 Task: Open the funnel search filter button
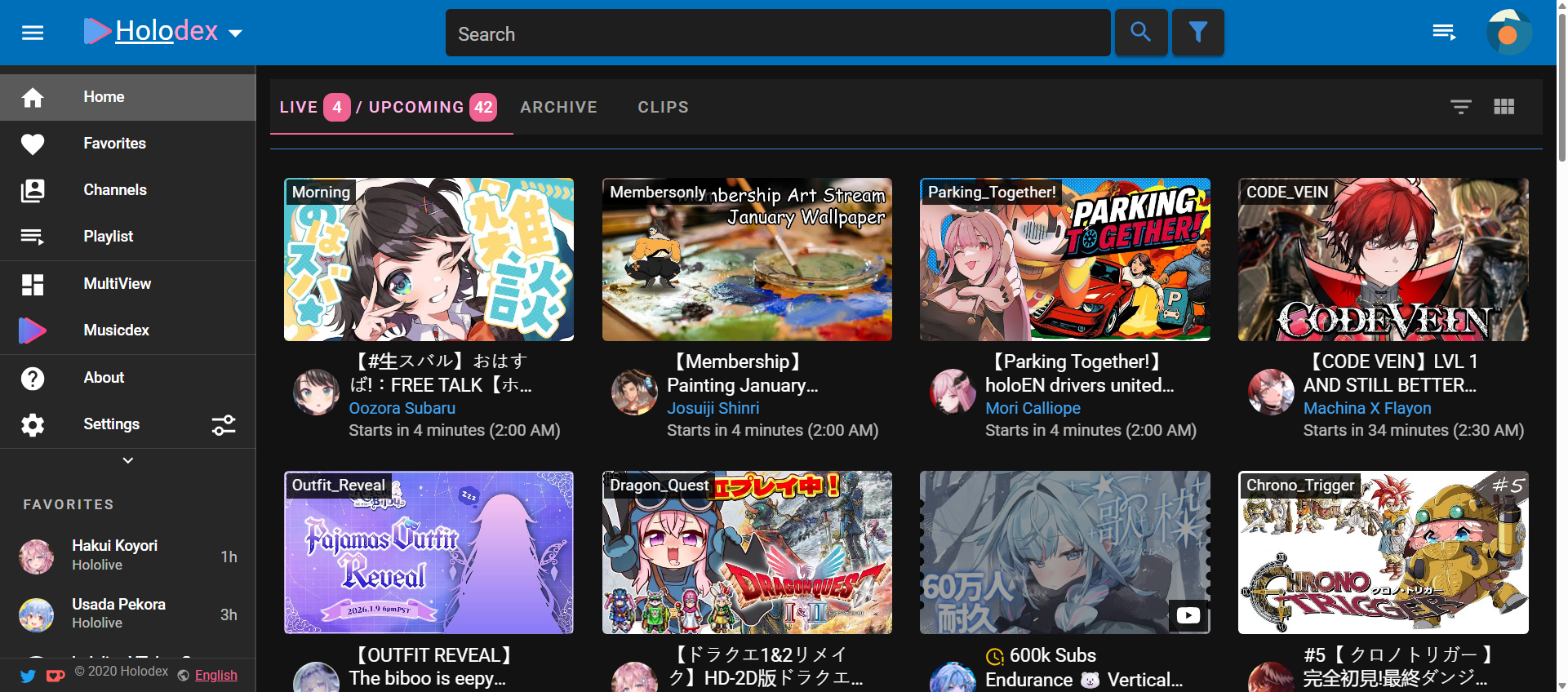(x=1197, y=33)
